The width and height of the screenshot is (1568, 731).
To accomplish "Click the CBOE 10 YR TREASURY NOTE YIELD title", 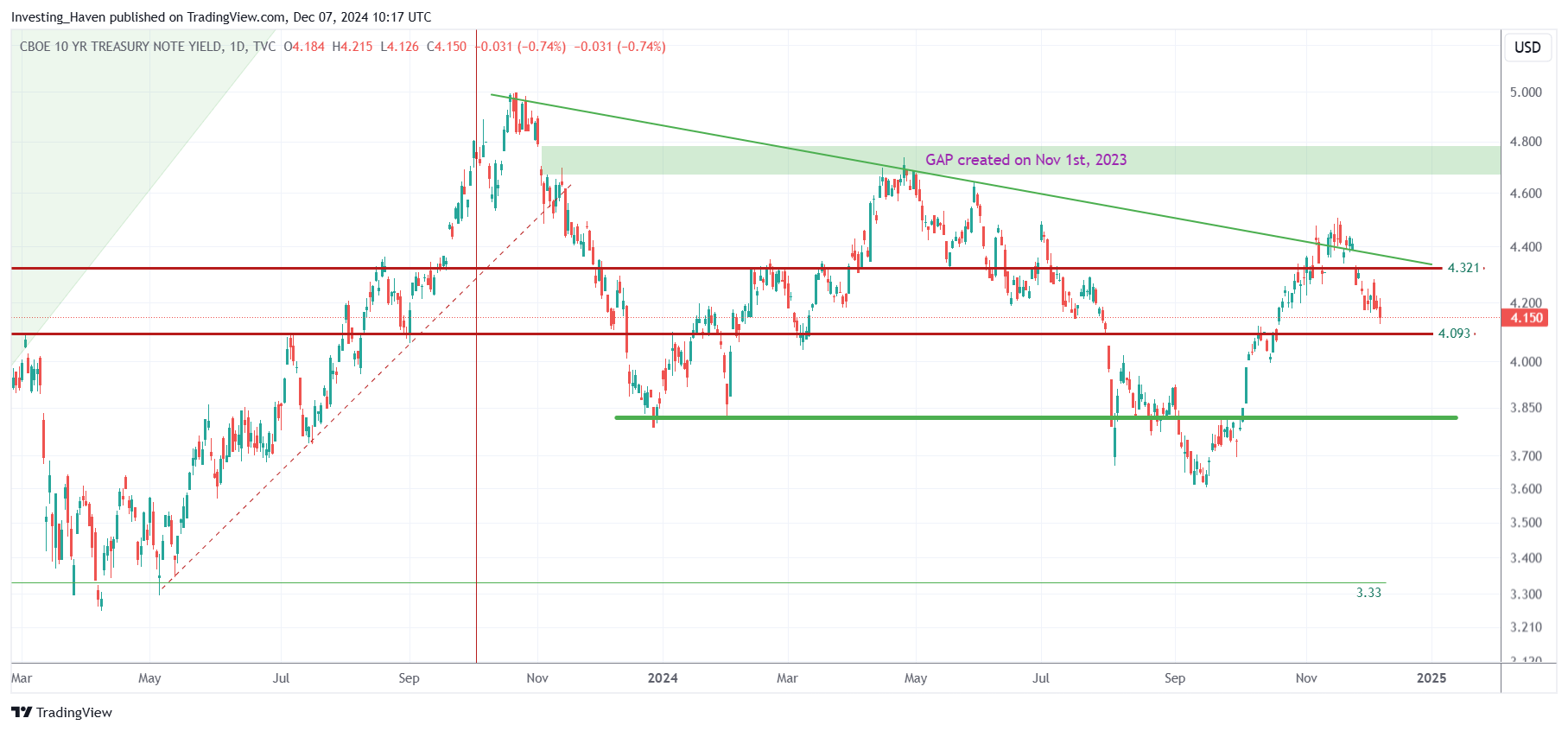I will [121, 47].
